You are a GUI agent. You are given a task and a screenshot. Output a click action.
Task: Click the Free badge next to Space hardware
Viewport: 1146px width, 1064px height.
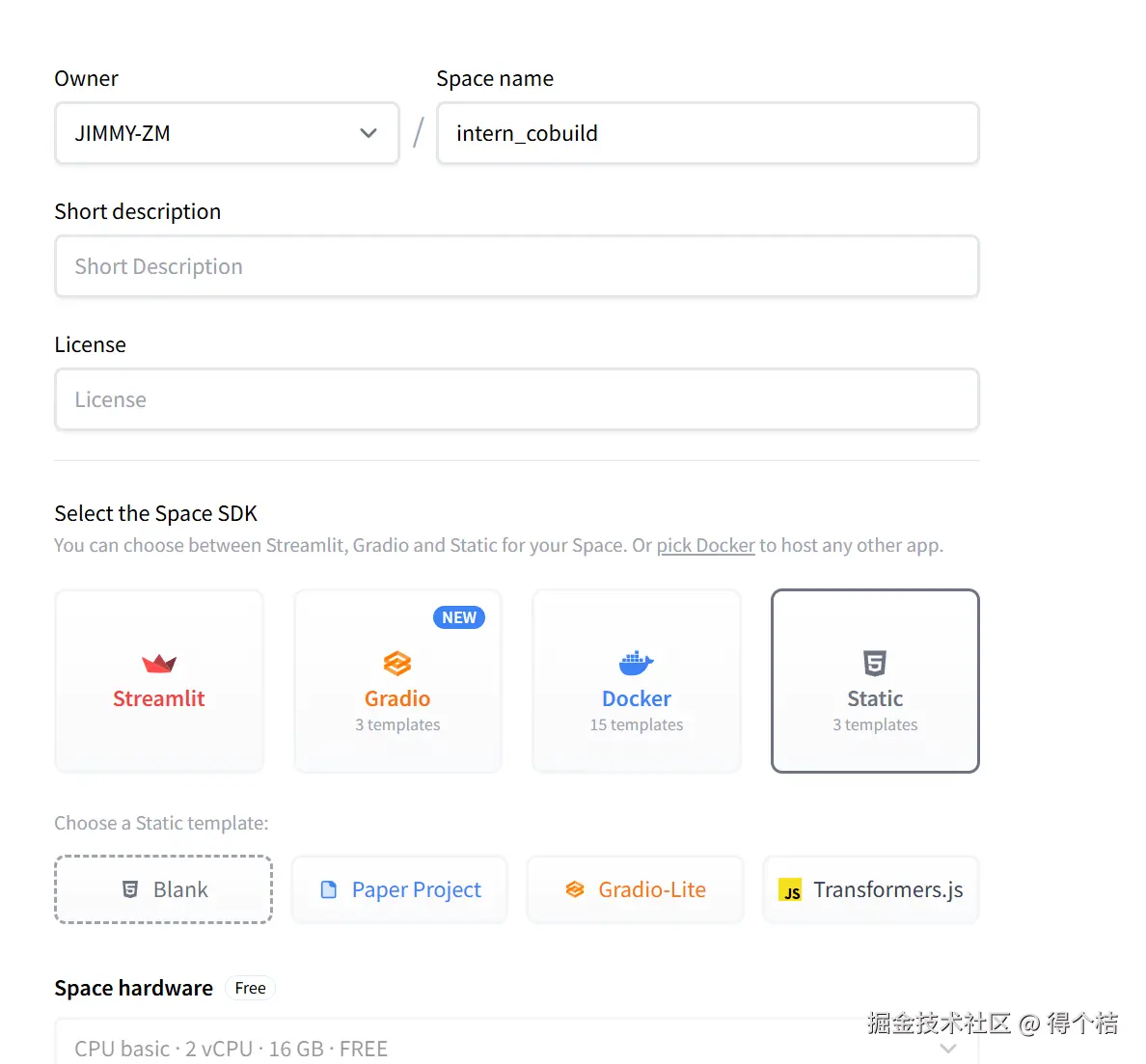point(250,988)
